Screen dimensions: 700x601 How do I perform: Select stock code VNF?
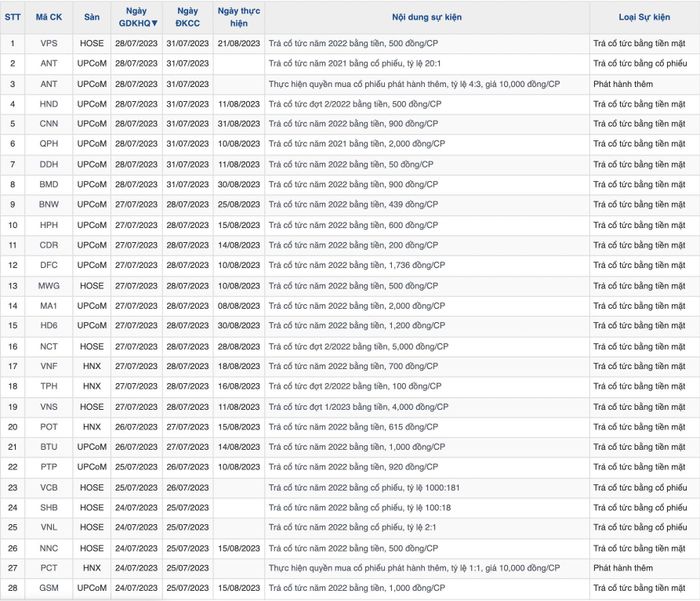tap(49, 366)
